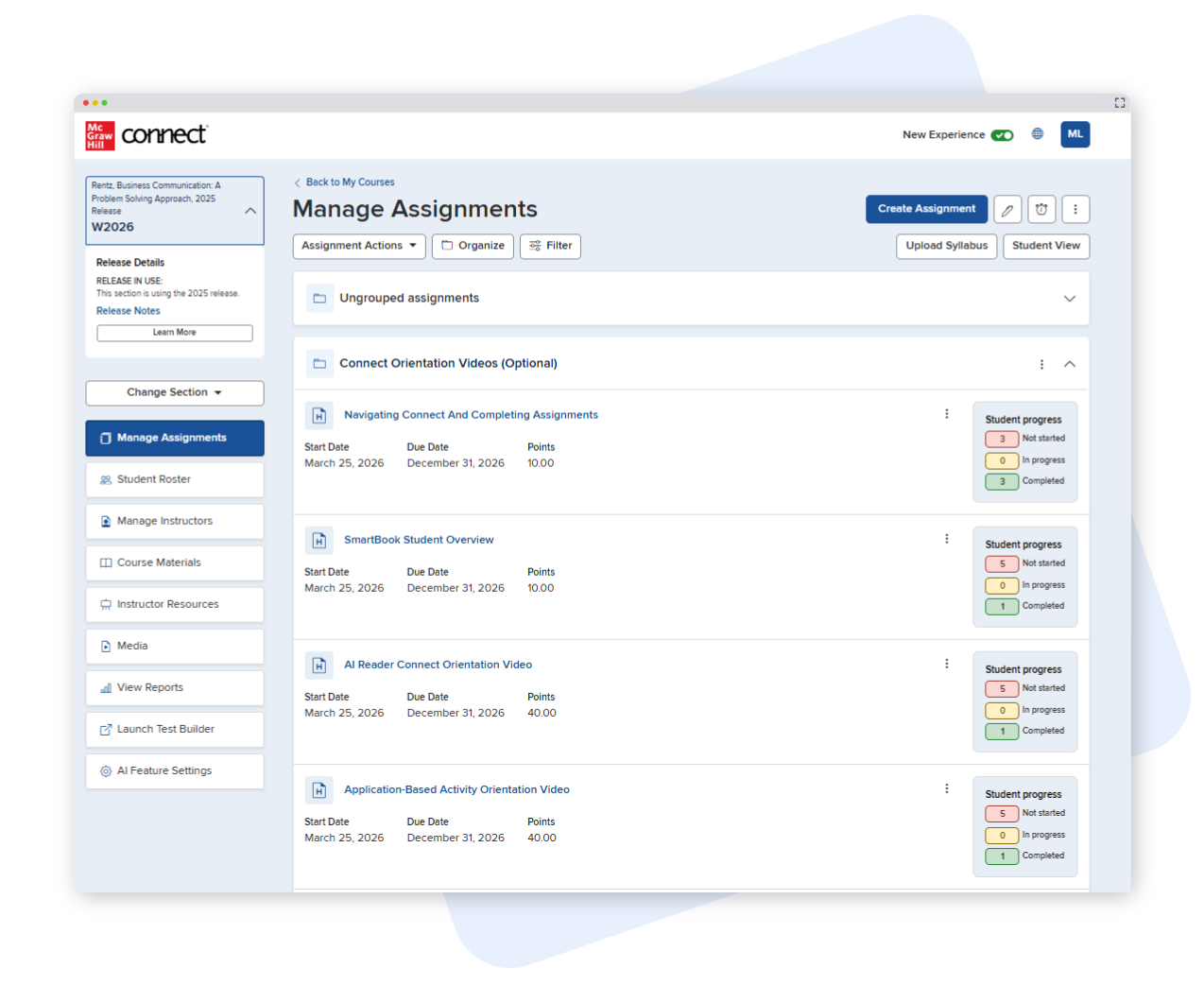
Task: Click the W2026 section title
Action: [112, 227]
